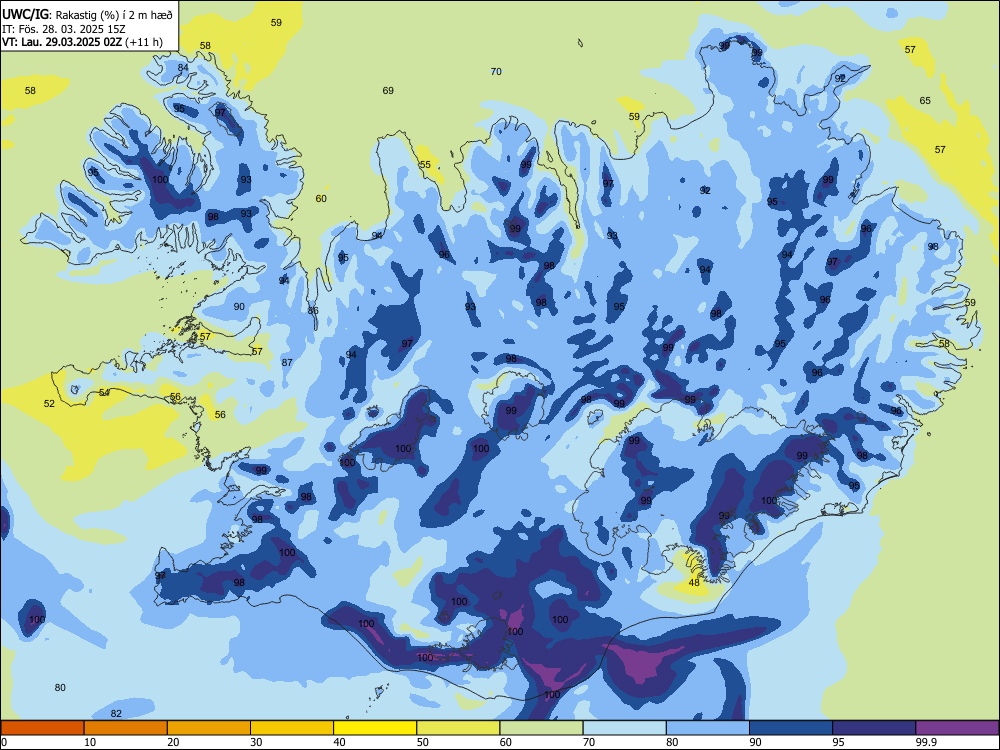Screen dimensions: 1000x750
Task: Click the '86' value by the northwest coast
Action: point(313,311)
